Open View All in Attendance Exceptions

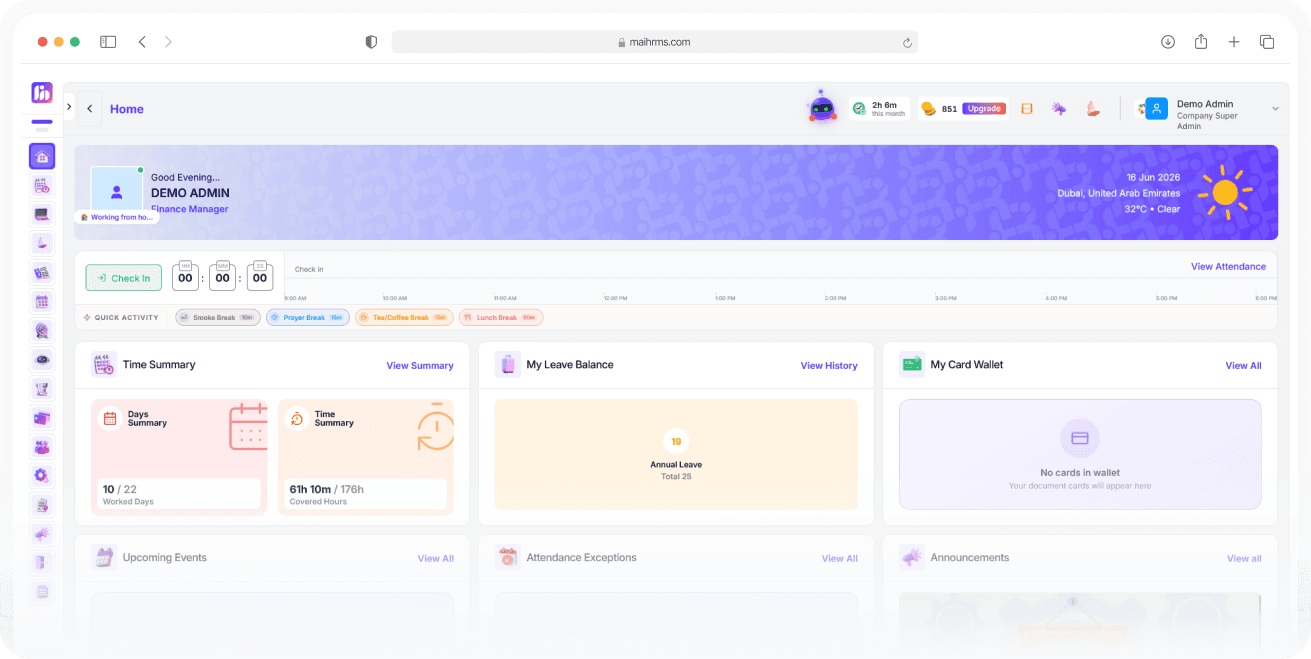tap(840, 558)
